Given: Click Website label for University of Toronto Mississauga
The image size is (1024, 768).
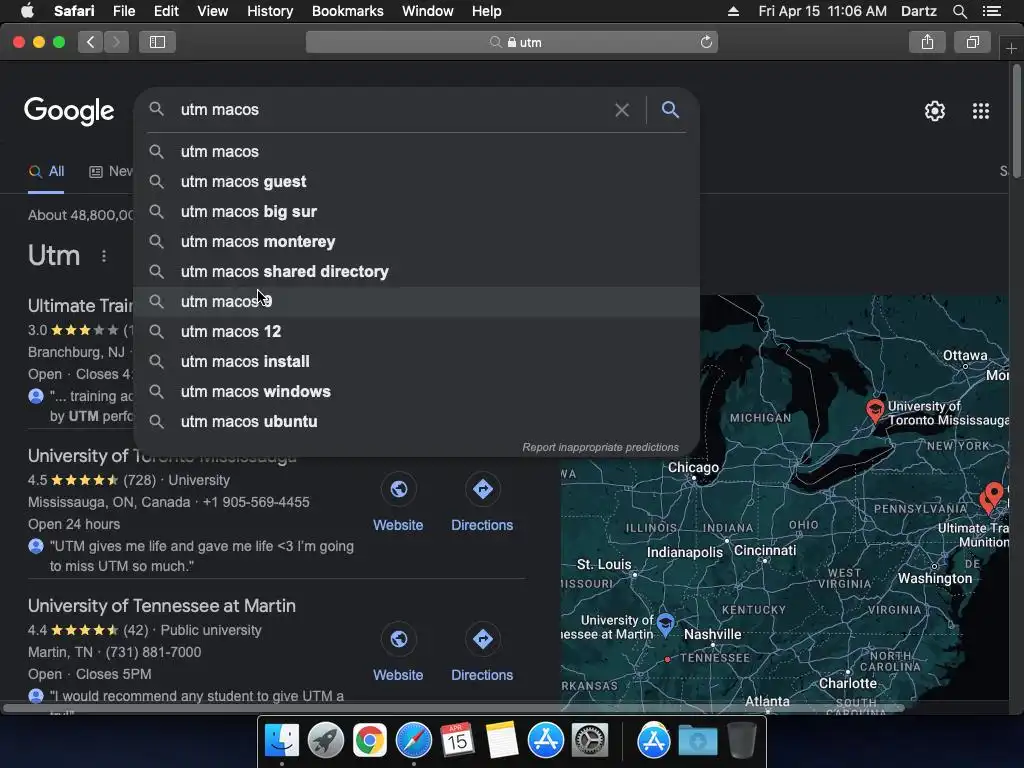Looking at the screenshot, I should pyautogui.click(x=398, y=525).
